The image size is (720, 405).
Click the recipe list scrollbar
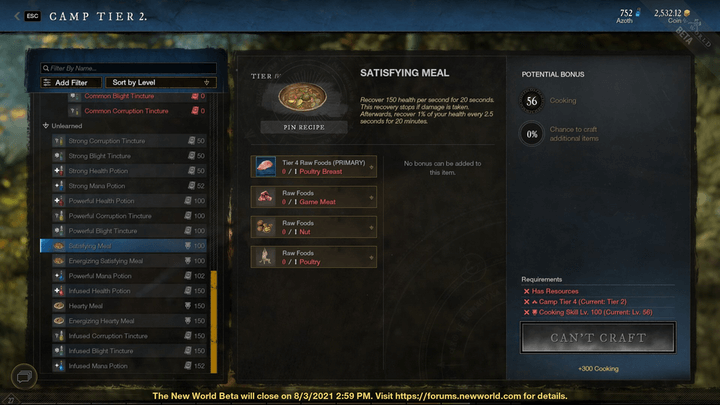click(x=214, y=321)
